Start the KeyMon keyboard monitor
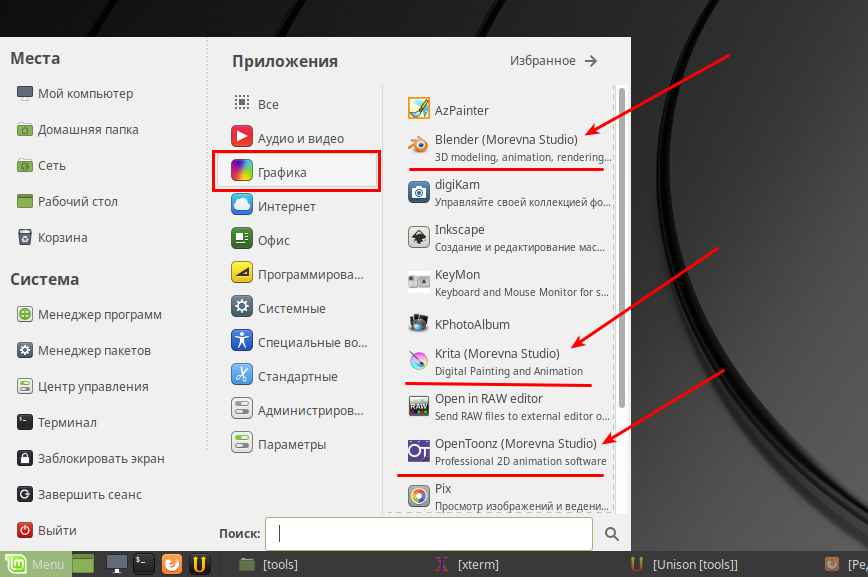Screen dimensions: 868x577 click(x=509, y=282)
